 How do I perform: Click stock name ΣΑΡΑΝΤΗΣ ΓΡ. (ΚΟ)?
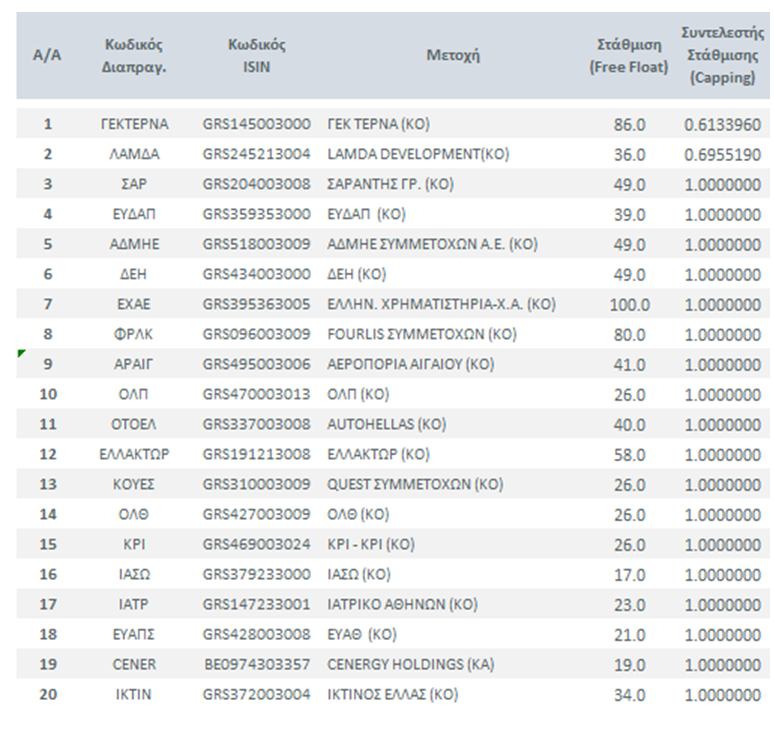click(390, 184)
